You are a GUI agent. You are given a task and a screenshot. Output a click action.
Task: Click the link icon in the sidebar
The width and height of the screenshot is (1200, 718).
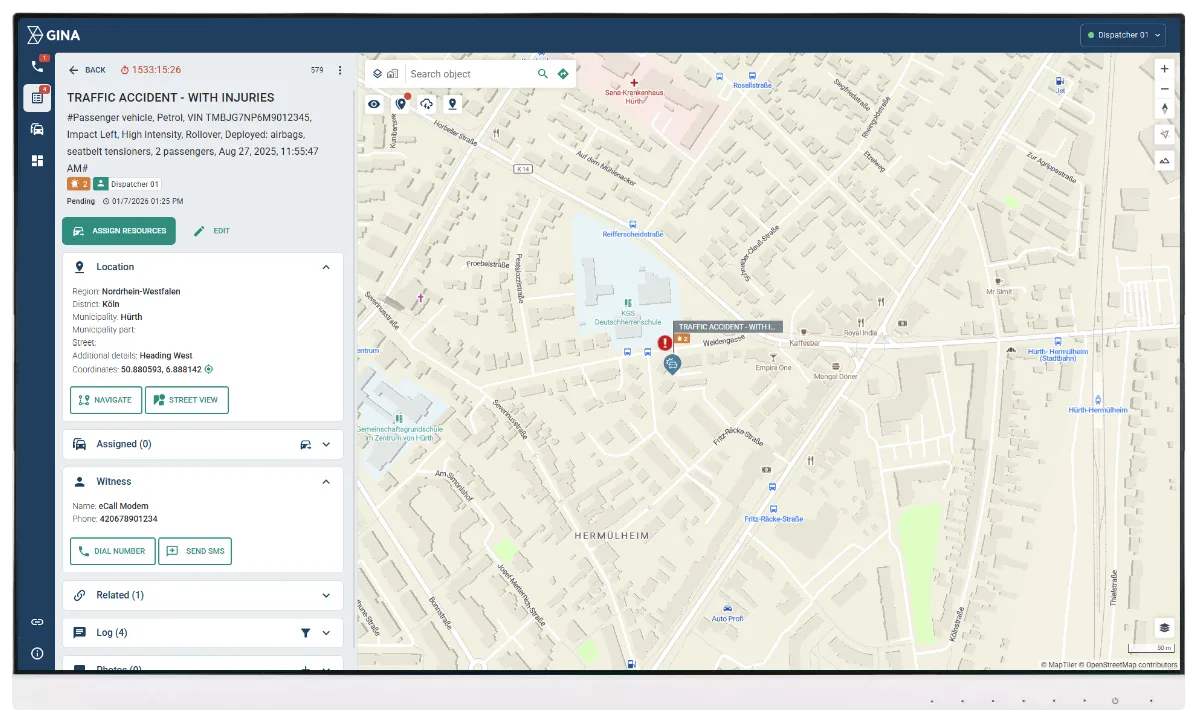pos(38,621)
